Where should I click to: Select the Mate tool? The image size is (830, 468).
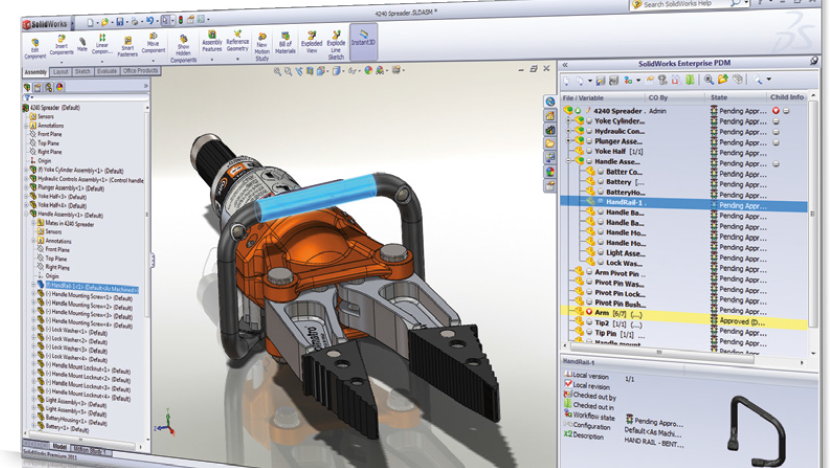81,44
